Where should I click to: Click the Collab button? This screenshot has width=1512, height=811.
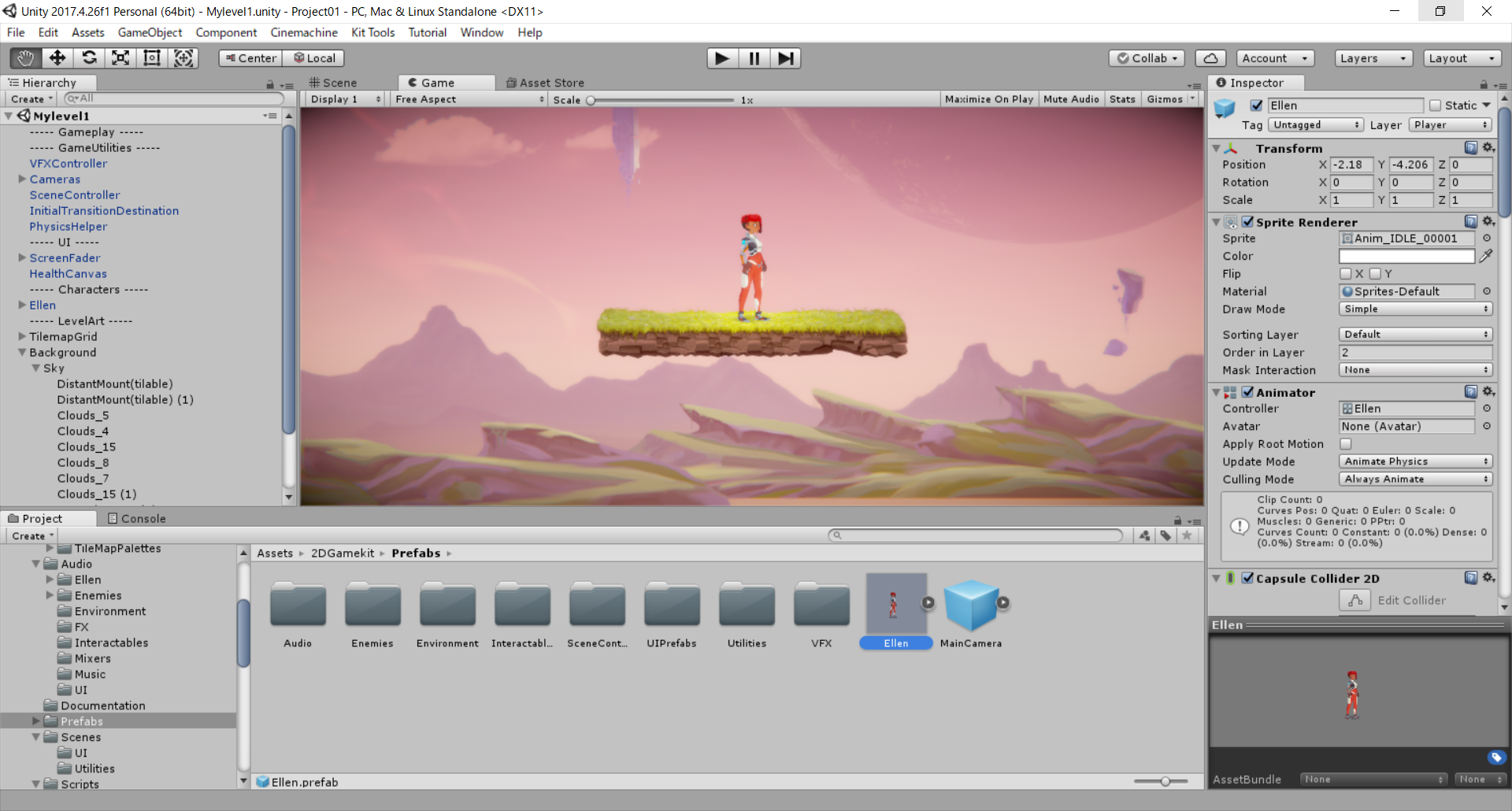coord(1147,58)
